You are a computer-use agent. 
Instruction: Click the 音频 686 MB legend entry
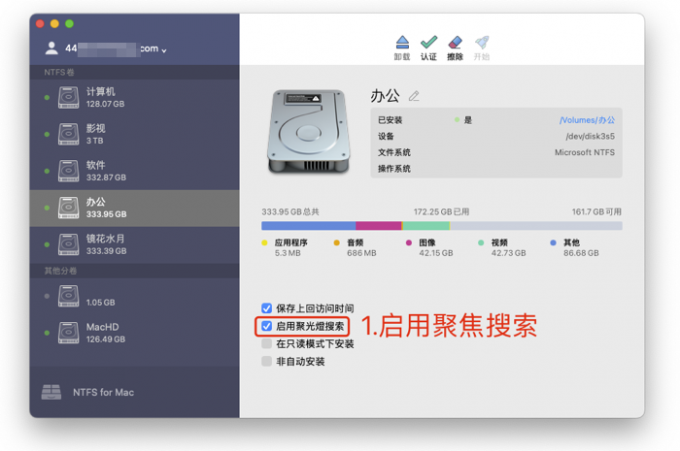click(355, 248)
